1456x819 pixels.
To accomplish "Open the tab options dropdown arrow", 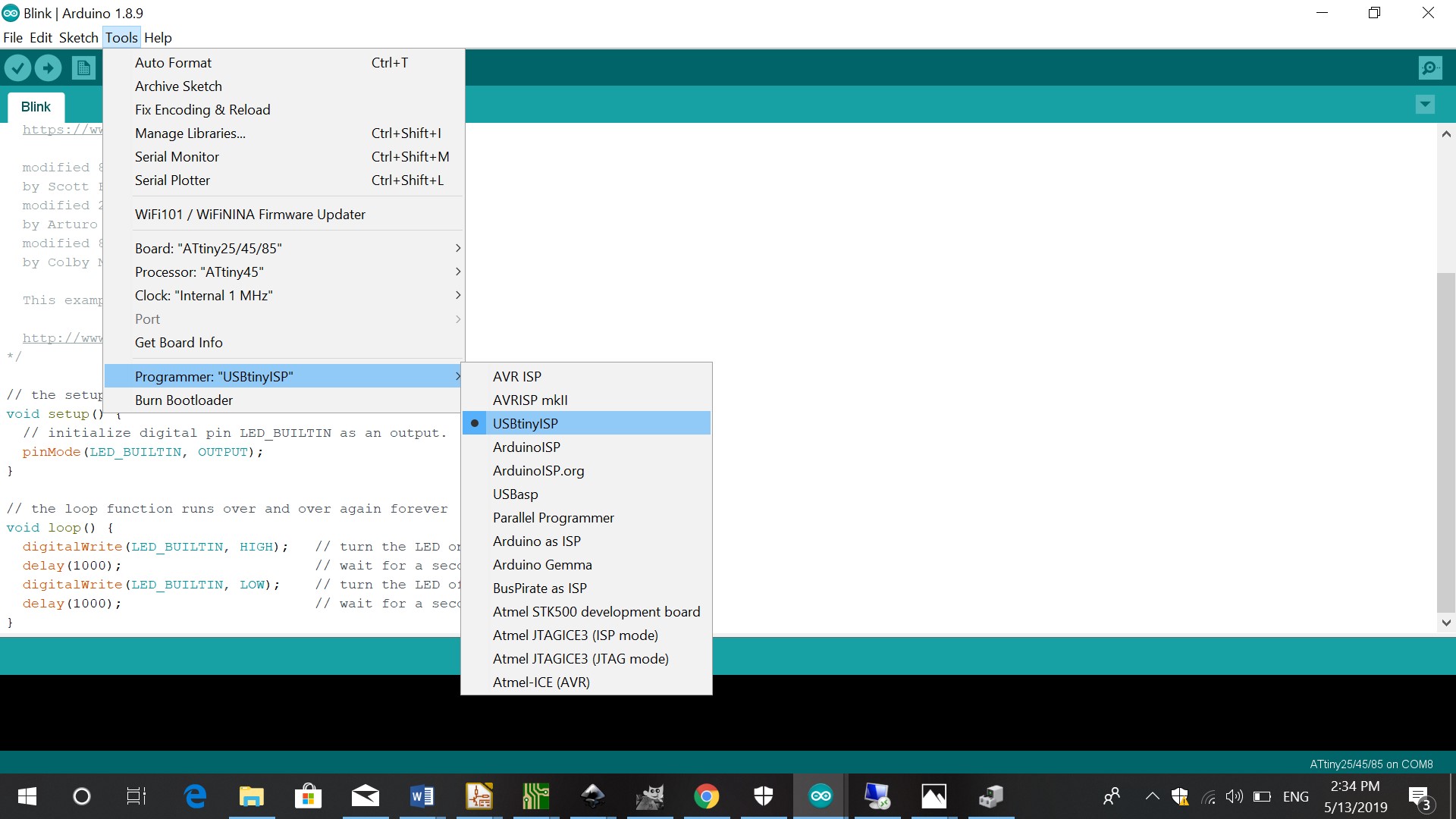I will [1425, 105].
